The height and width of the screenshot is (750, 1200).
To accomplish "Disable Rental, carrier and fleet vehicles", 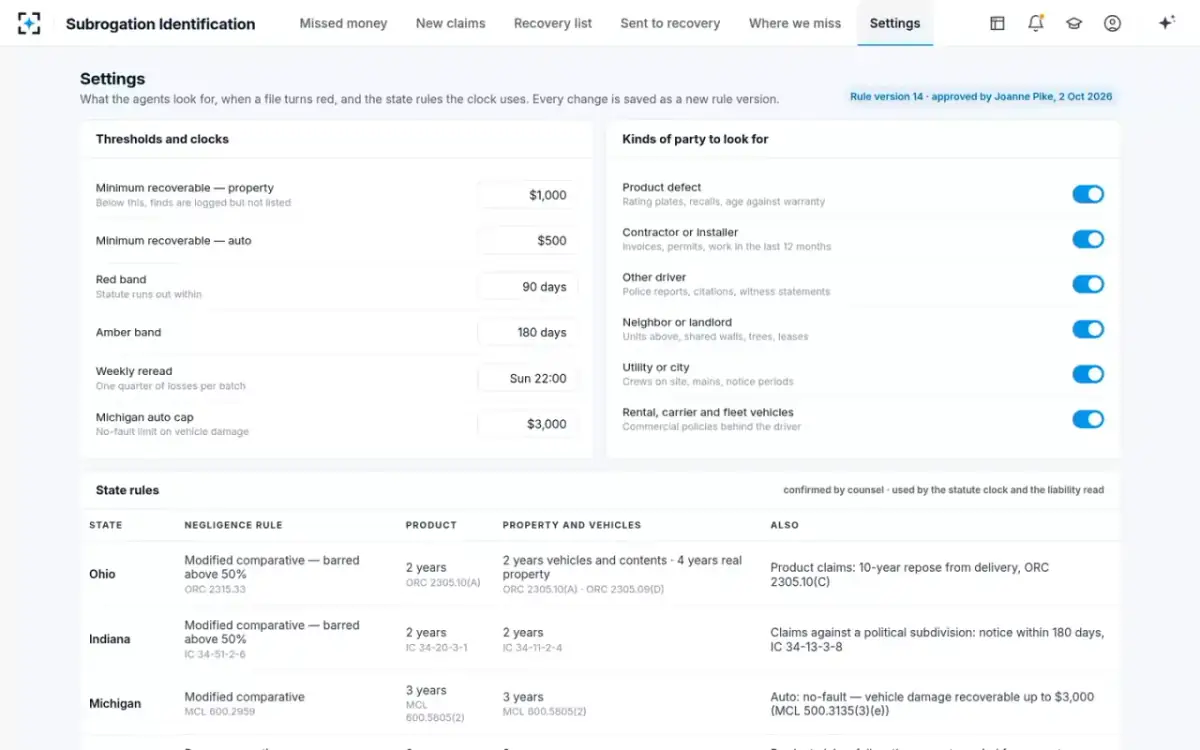I will pos(1088,419).
